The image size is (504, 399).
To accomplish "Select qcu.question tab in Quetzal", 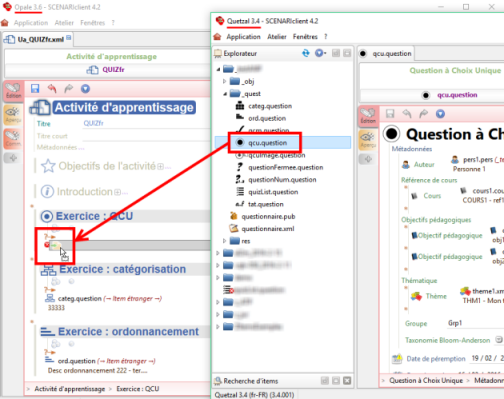I will coord(386,53).
